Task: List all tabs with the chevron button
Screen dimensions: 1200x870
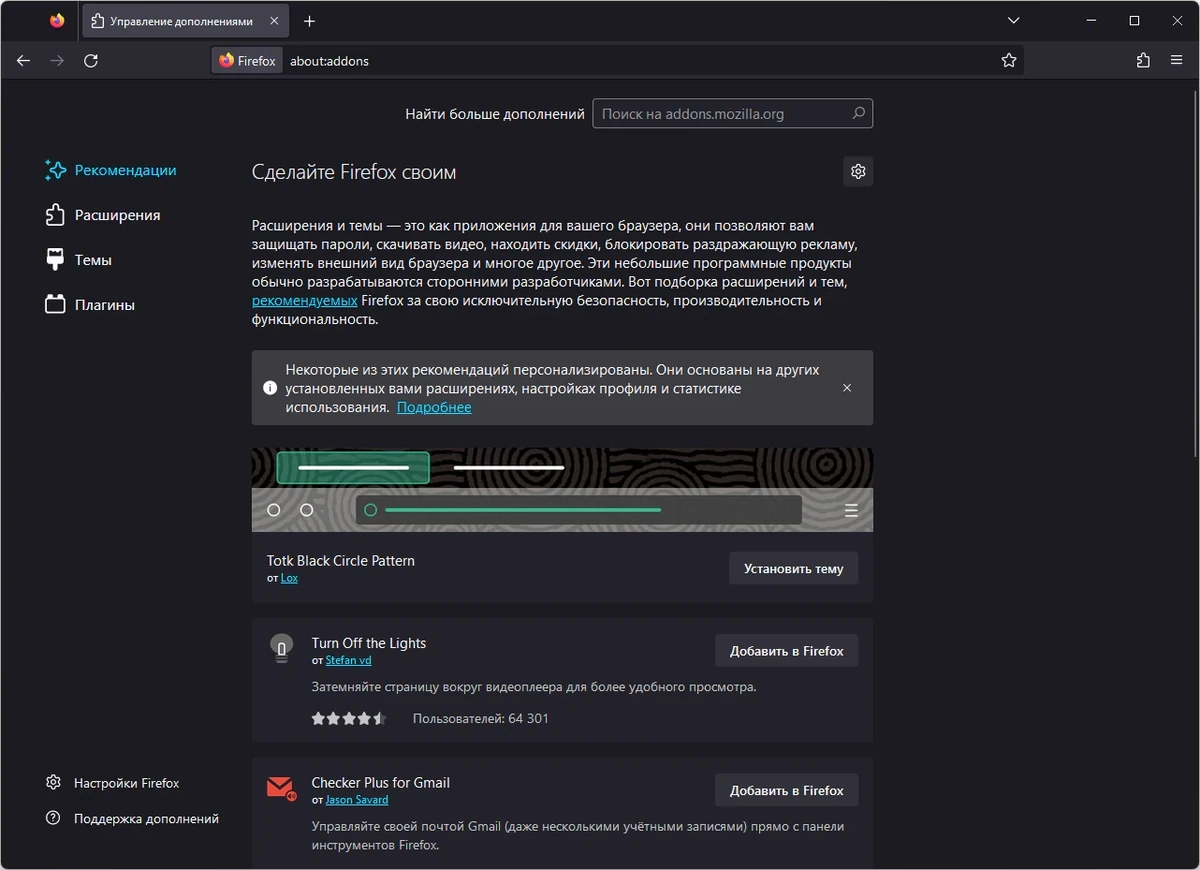Action: pyautogui.click(x=1014, y=21)
